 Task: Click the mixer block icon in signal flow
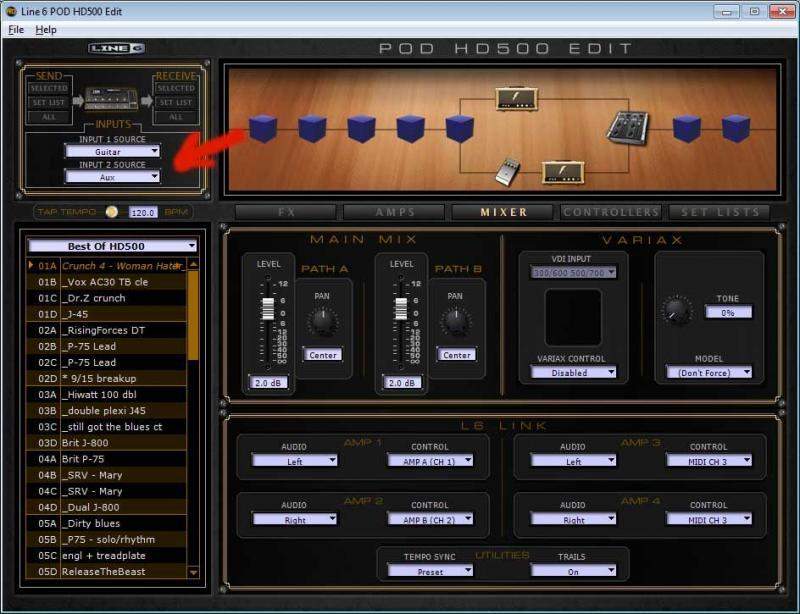click(x=629, y=126)
